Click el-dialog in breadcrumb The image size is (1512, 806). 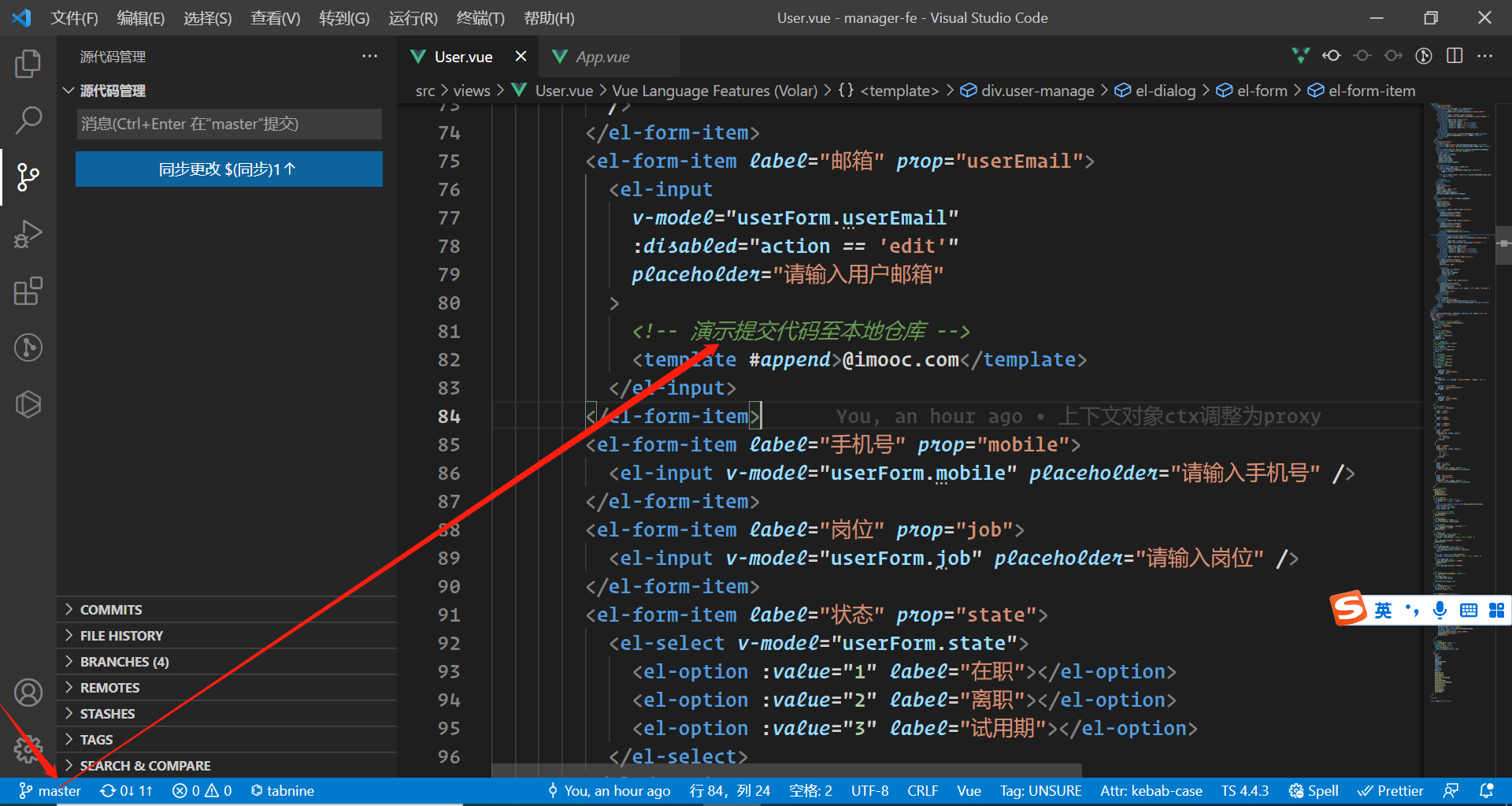(x=1155, y=91)
